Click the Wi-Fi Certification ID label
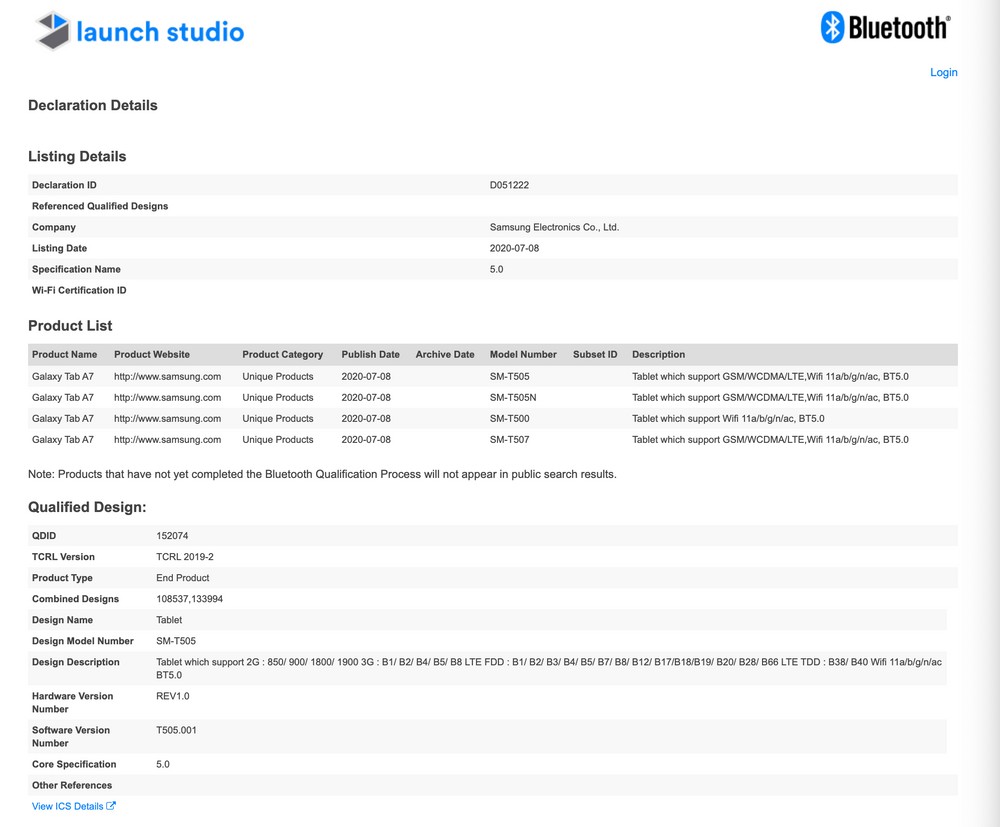Screen dimensions: 1000x827 point(79,290)
